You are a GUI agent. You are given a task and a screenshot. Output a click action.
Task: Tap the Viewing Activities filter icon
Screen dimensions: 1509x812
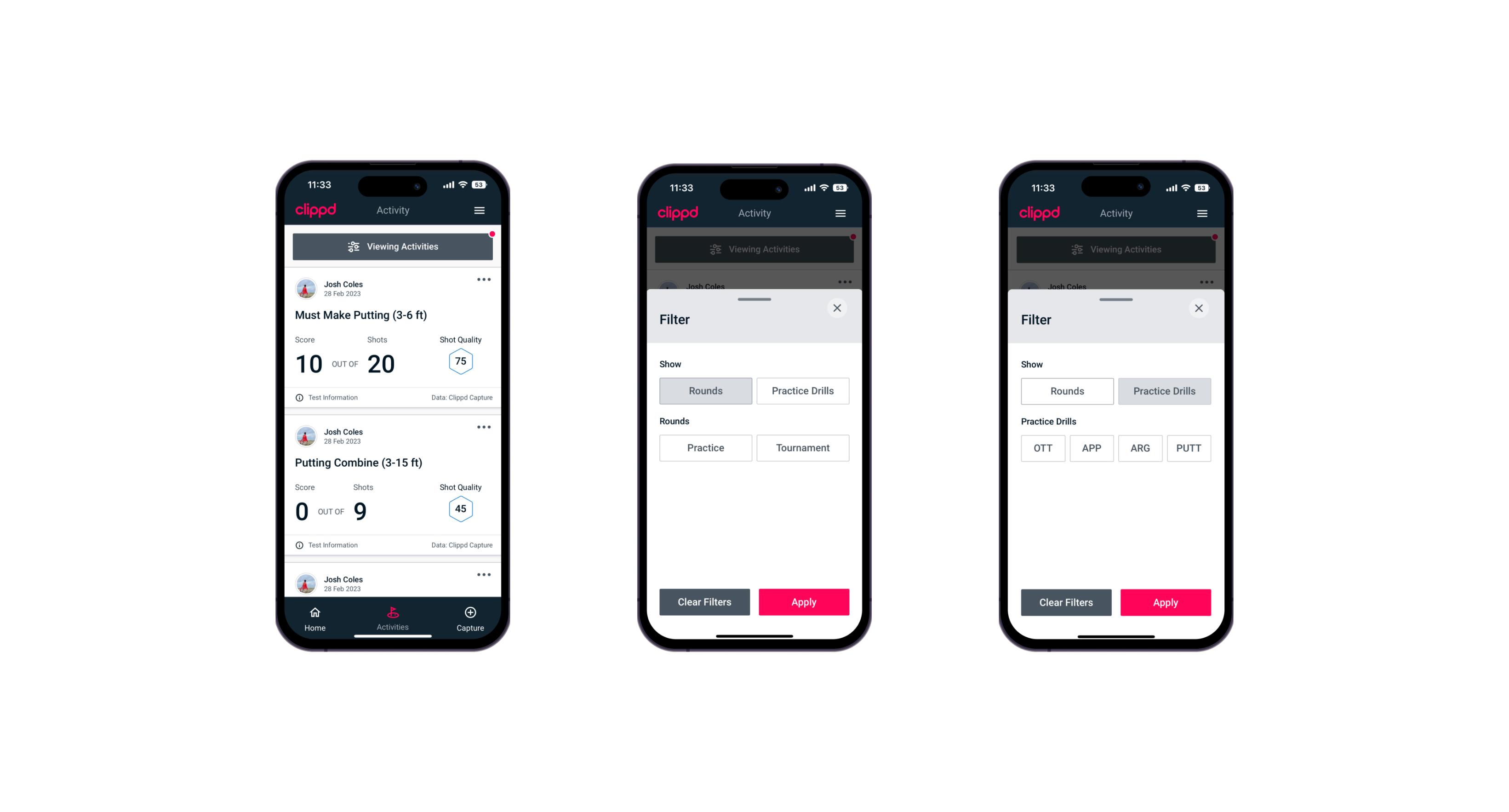(x=352, y=247)
